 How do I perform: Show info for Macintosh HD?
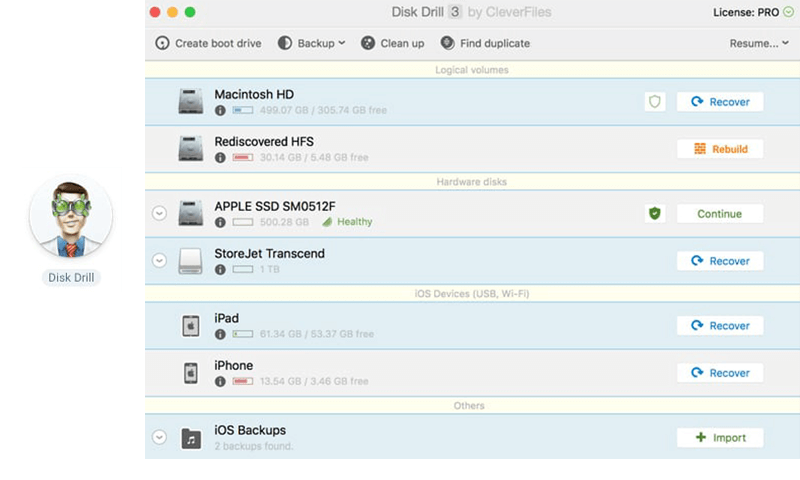(220, 110)
